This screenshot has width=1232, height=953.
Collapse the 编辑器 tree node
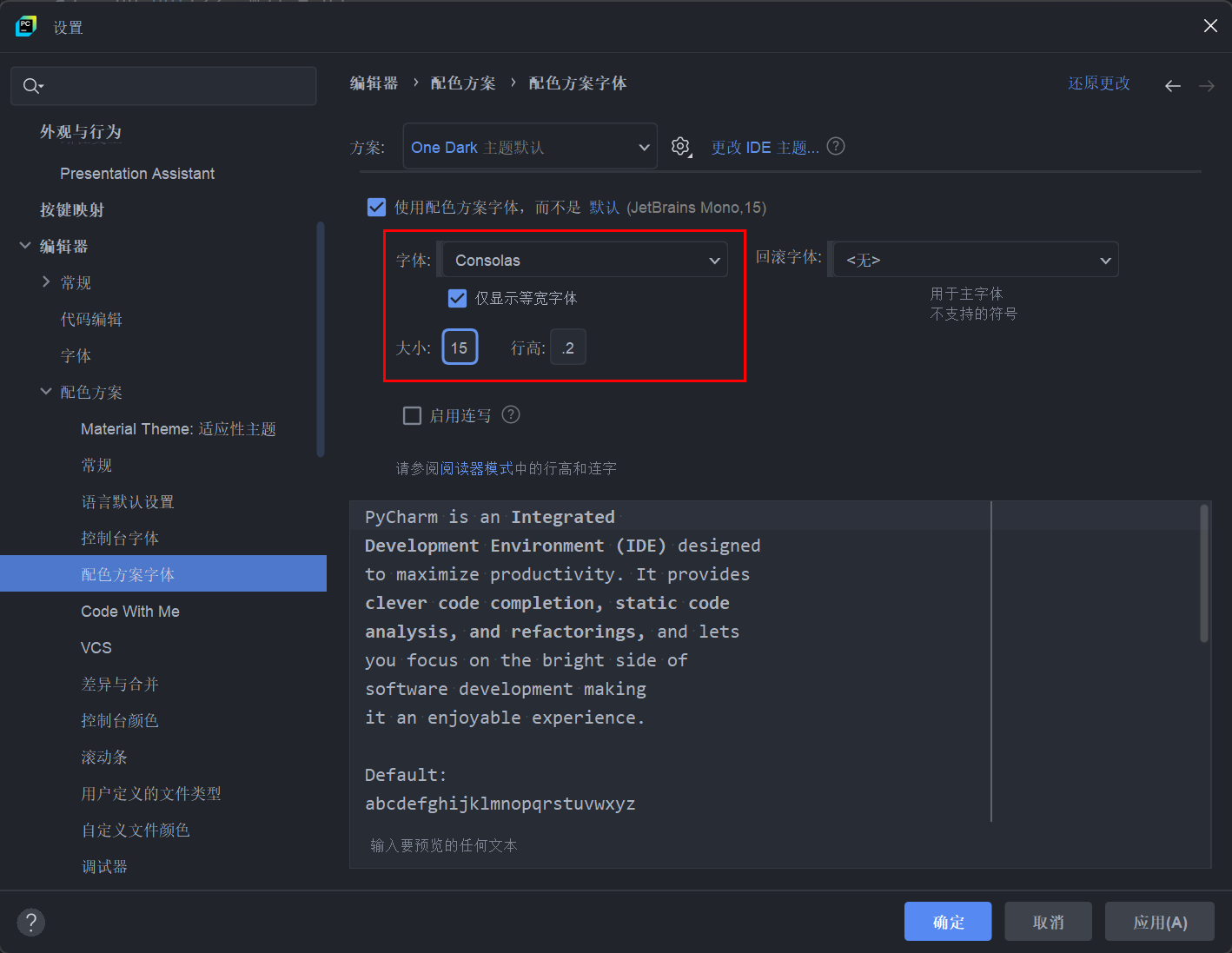point(25,246)
